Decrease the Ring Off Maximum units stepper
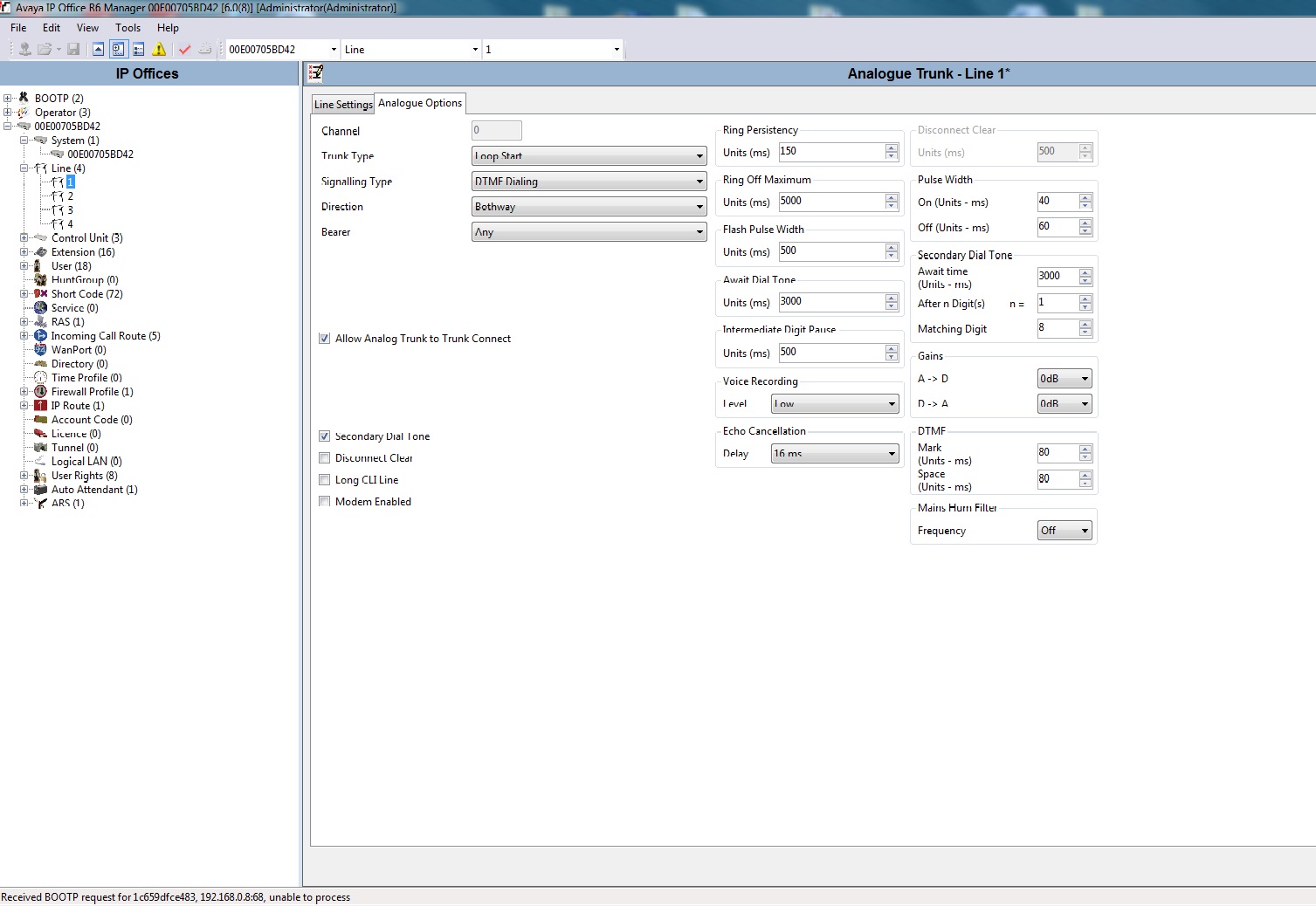The width and height of the screenshot is (1316, 906). point(892,206)
